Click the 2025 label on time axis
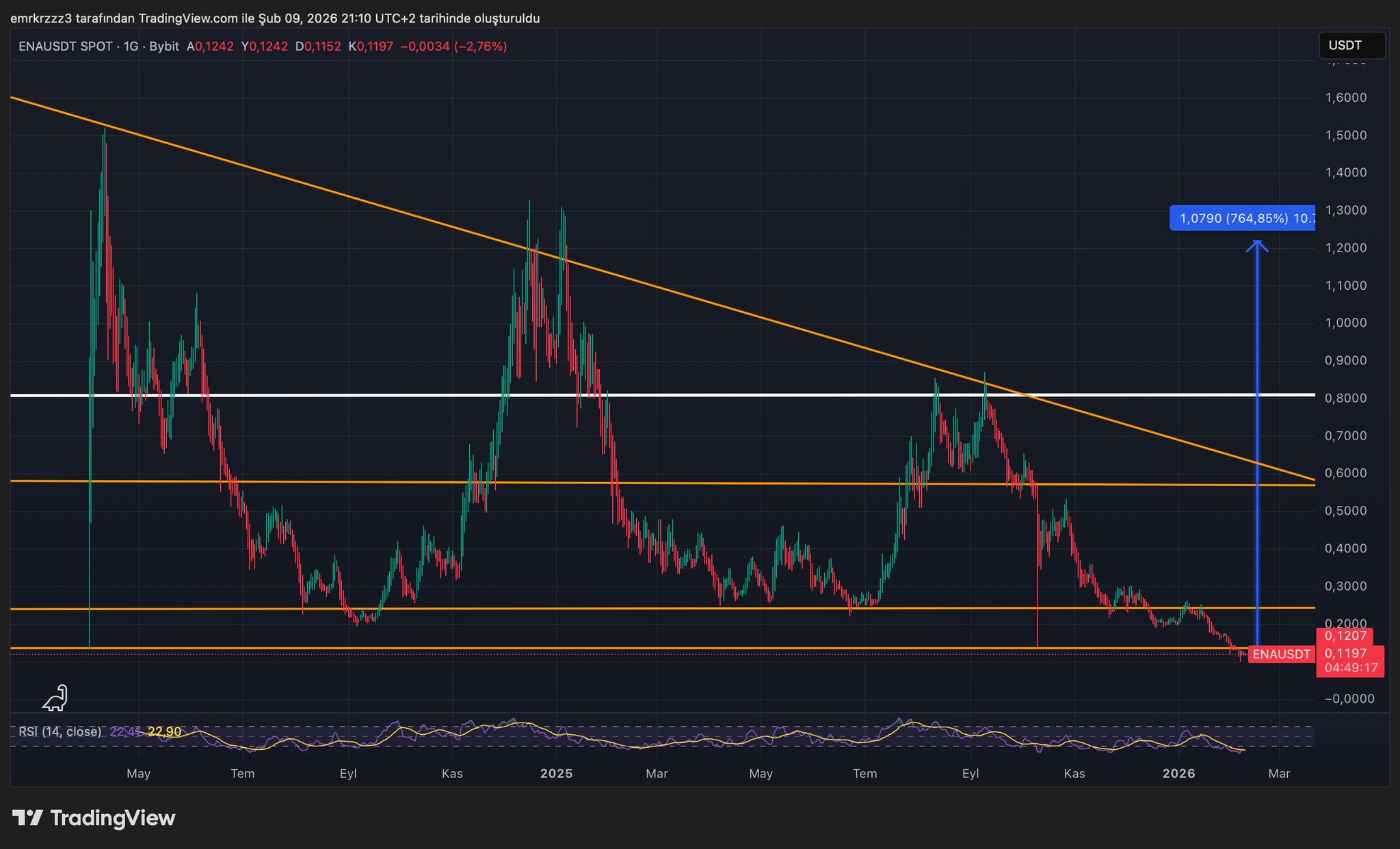This screenshot has height=849, width=1400. coord(556,773)
